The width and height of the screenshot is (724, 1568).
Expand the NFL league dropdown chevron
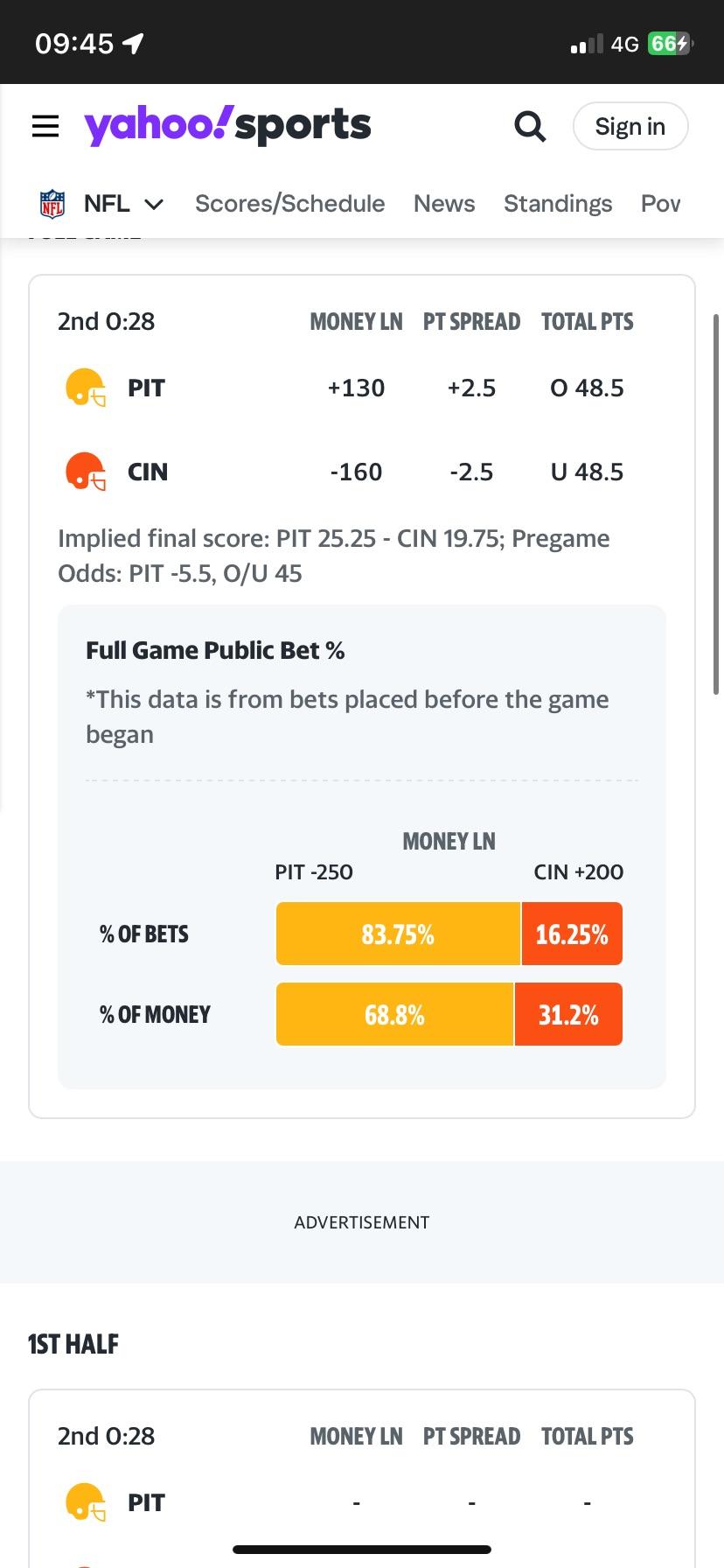pyautogui.click(x=154, y=205)
